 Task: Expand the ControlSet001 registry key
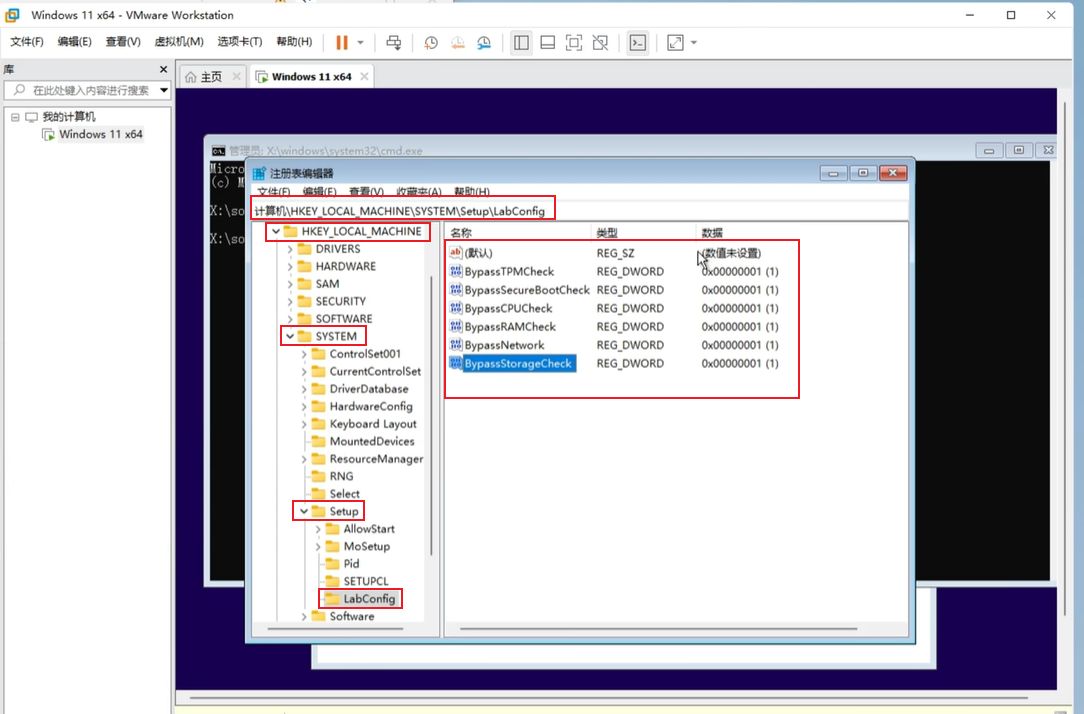click(x=304, y=354)
